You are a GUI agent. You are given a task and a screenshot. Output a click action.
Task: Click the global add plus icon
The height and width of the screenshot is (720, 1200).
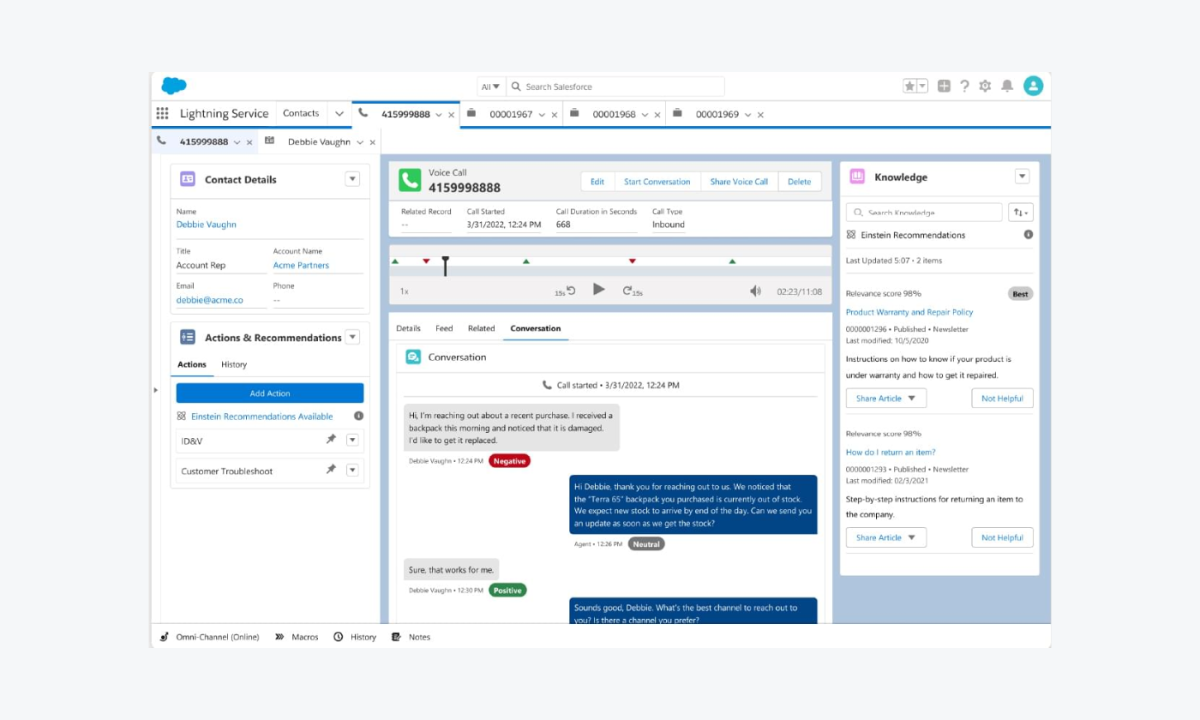point(944,86)
